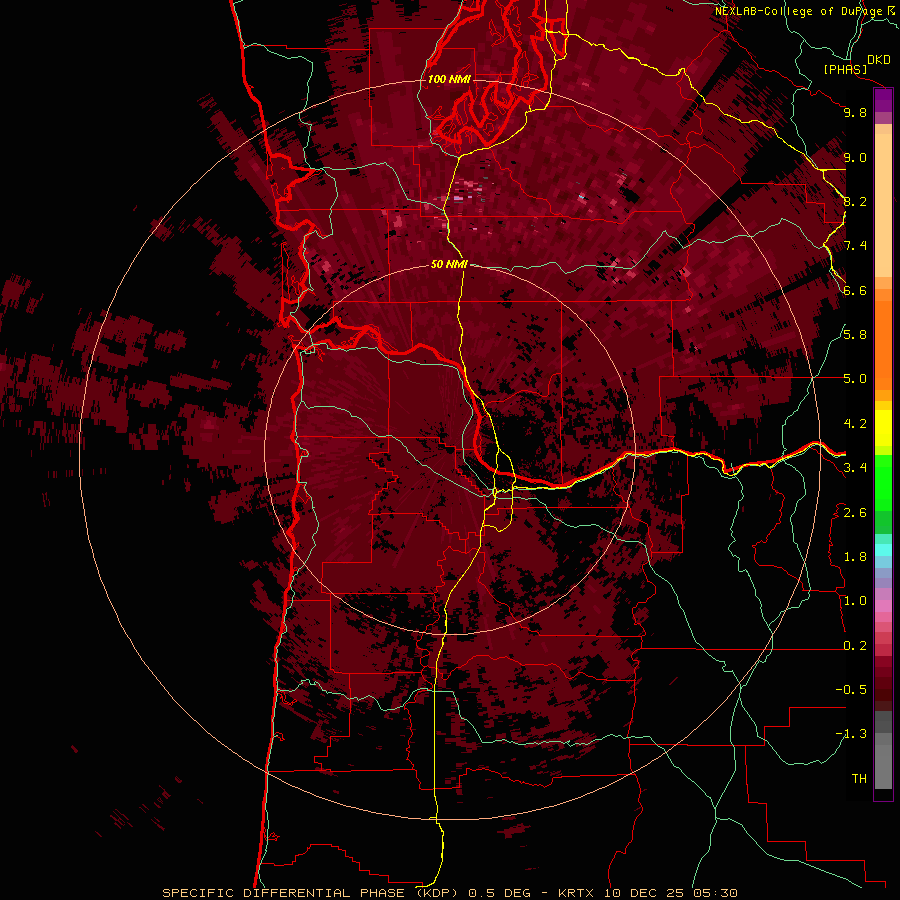Viewport: 900px width, 900px height.
Task: Click the [PHAS] units label
Action: pyautogui.click(x=845, y=70)
